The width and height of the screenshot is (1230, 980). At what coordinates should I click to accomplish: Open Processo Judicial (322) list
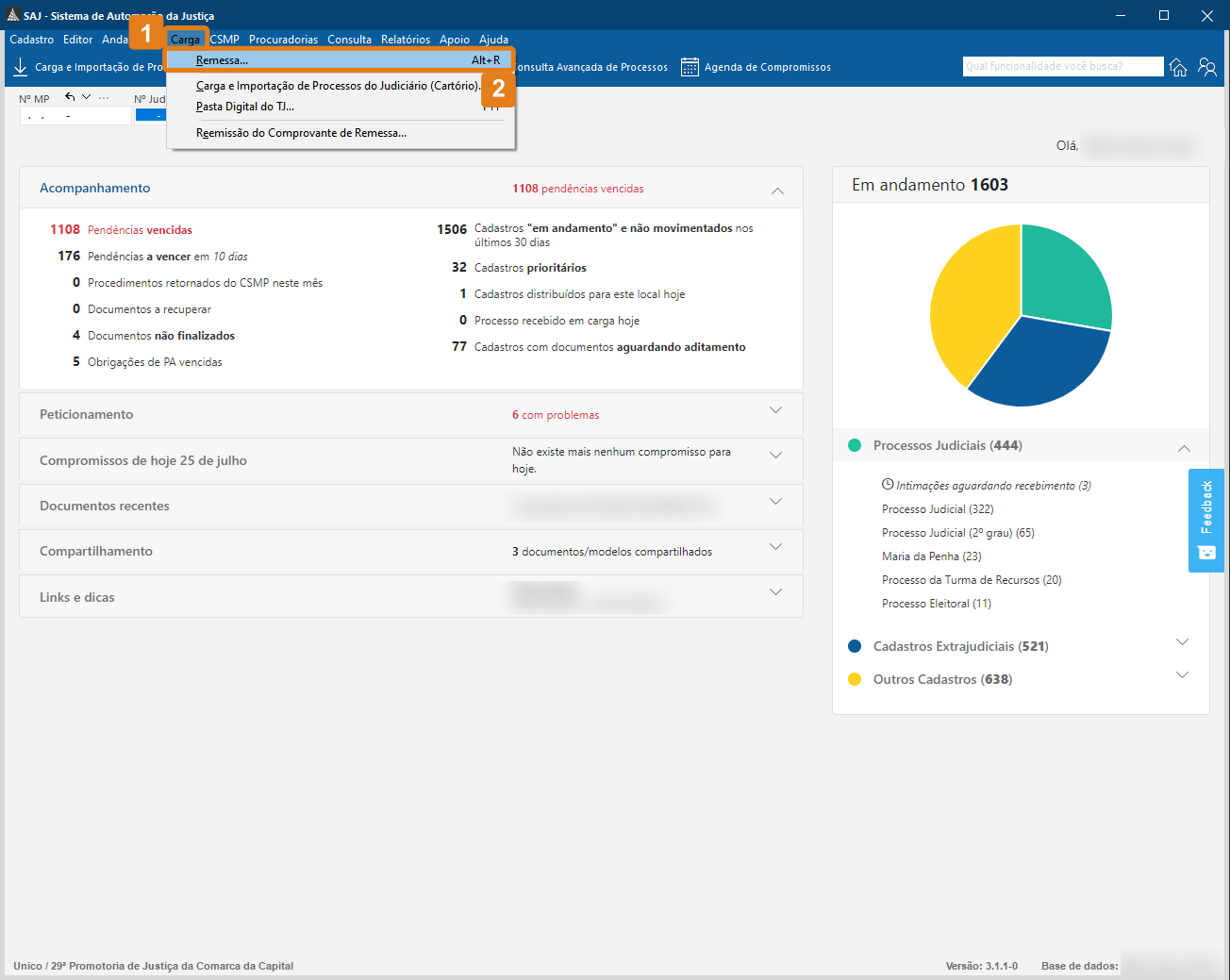click(x=938, y=509)
